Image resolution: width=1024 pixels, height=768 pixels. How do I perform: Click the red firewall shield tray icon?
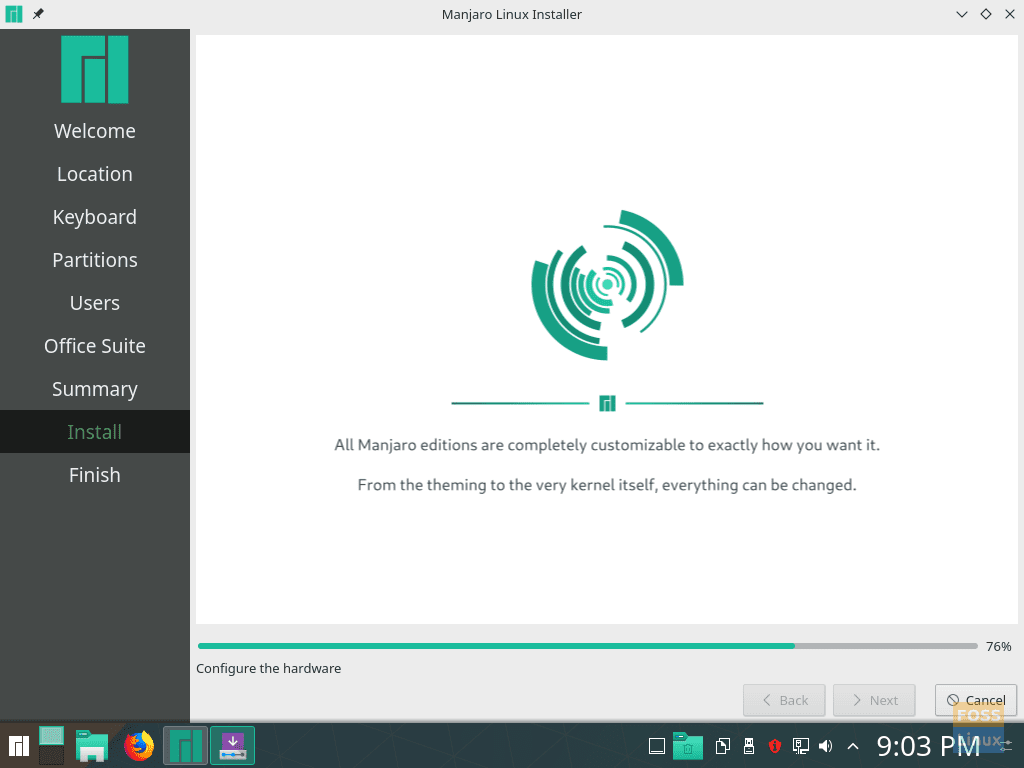click(775, 745)
